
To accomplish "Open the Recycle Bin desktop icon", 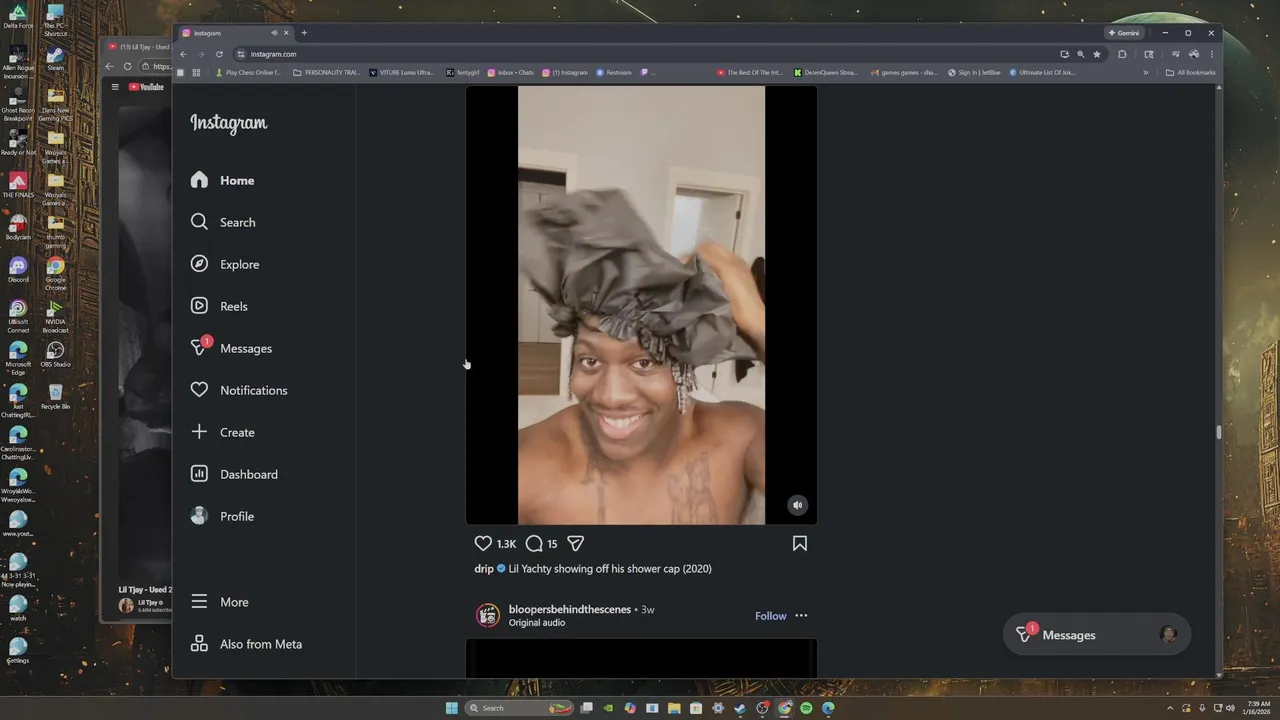I will 55,397.
